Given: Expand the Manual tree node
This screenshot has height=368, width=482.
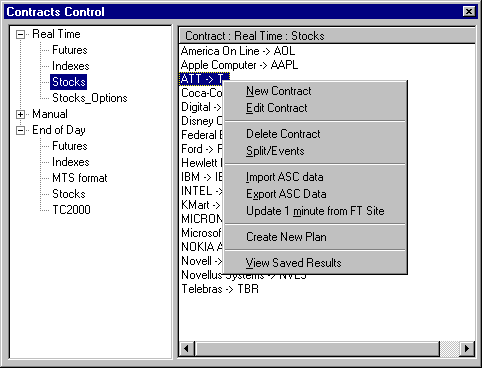Looking at the screenshot, I should [x=21, y=114].
